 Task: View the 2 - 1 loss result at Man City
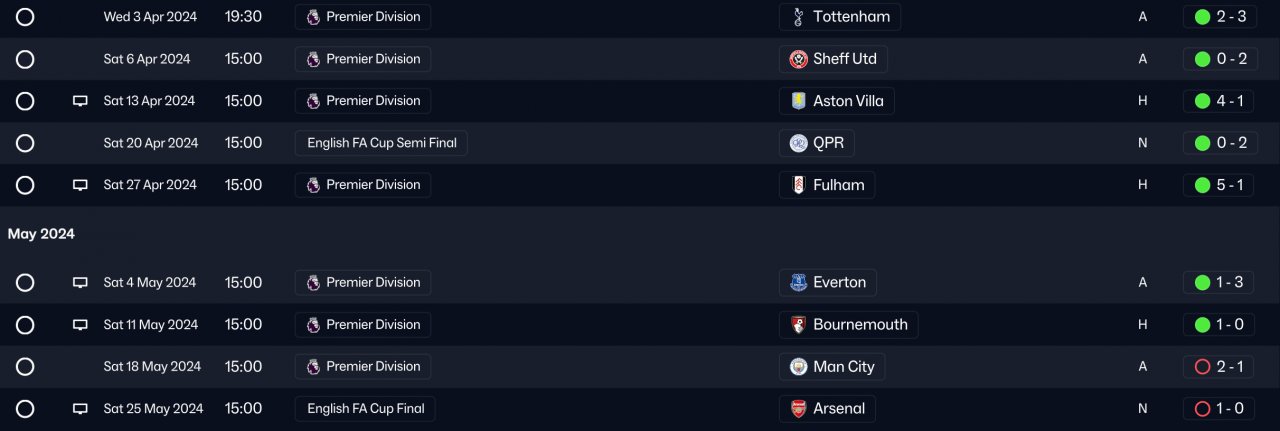pos(1218,367)
